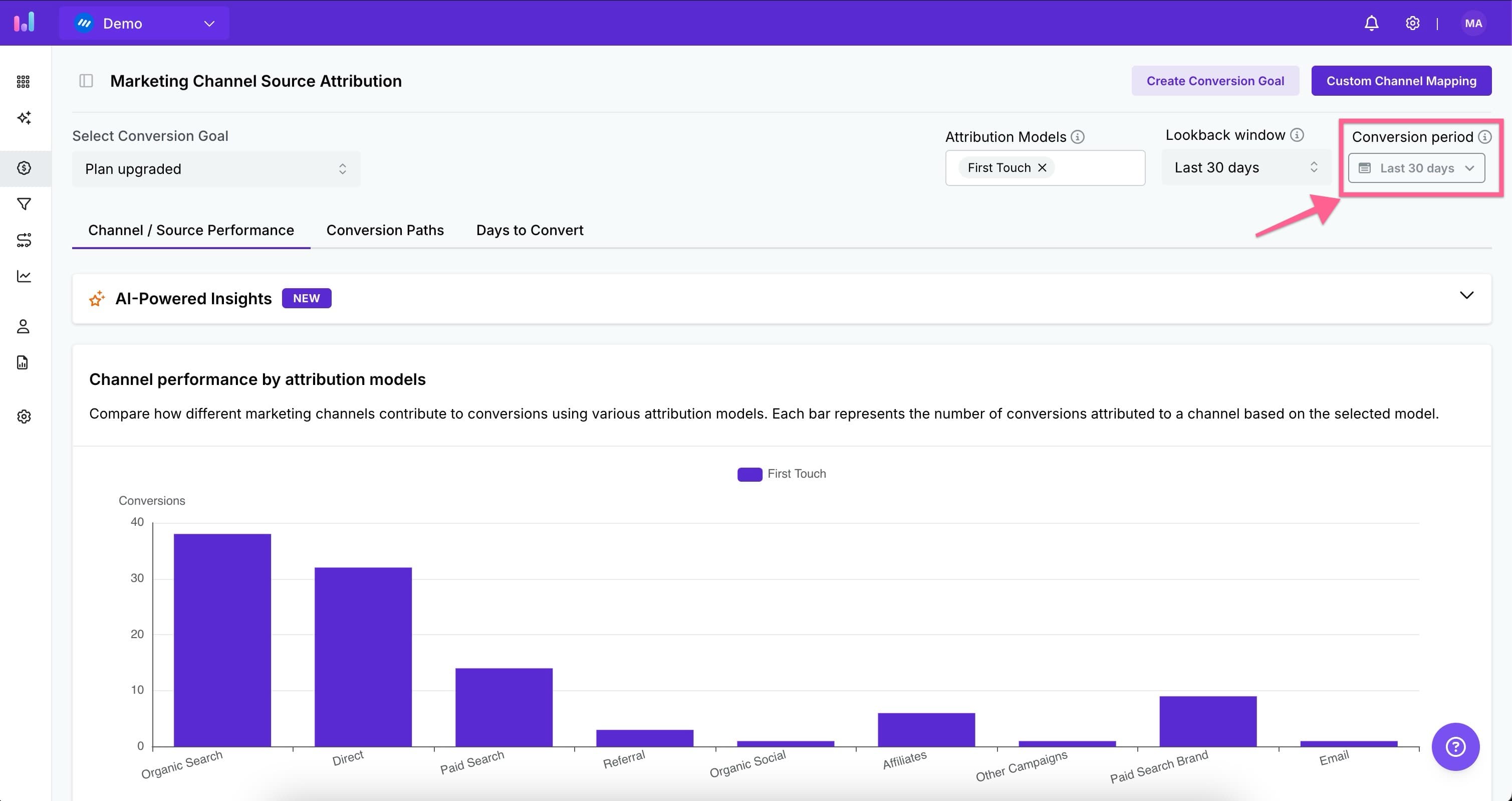Click the Custom Channel Mapping button
This screenshot has width=1512, height=801.
1401,81
